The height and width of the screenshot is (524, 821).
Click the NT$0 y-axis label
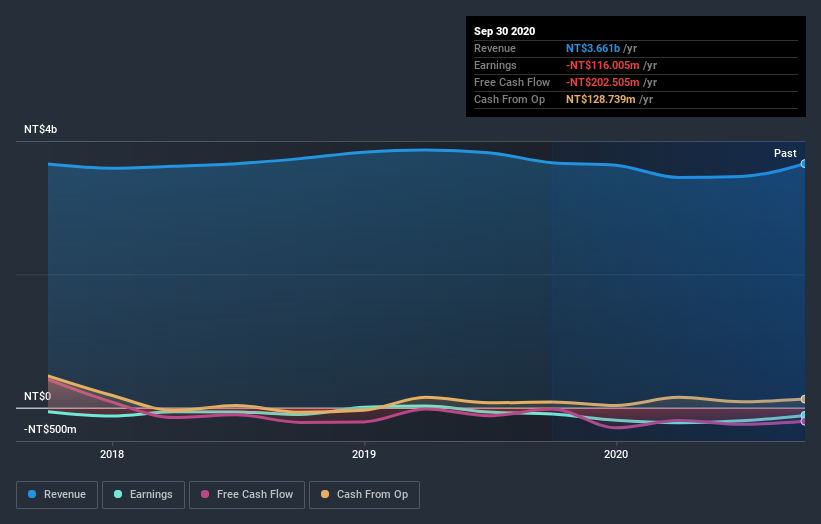(x=38, y=396)
